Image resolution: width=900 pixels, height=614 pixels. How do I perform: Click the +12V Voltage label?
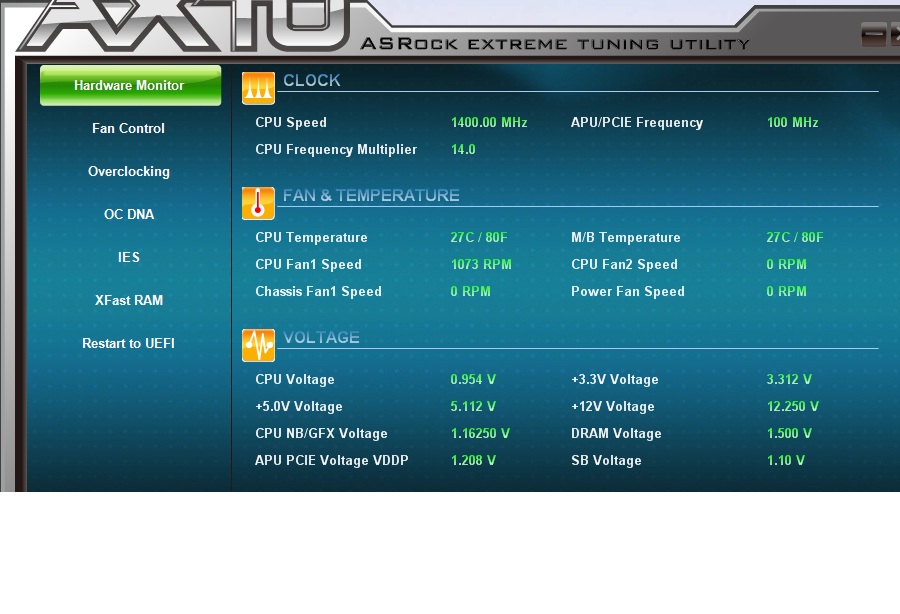coord(613,407)
